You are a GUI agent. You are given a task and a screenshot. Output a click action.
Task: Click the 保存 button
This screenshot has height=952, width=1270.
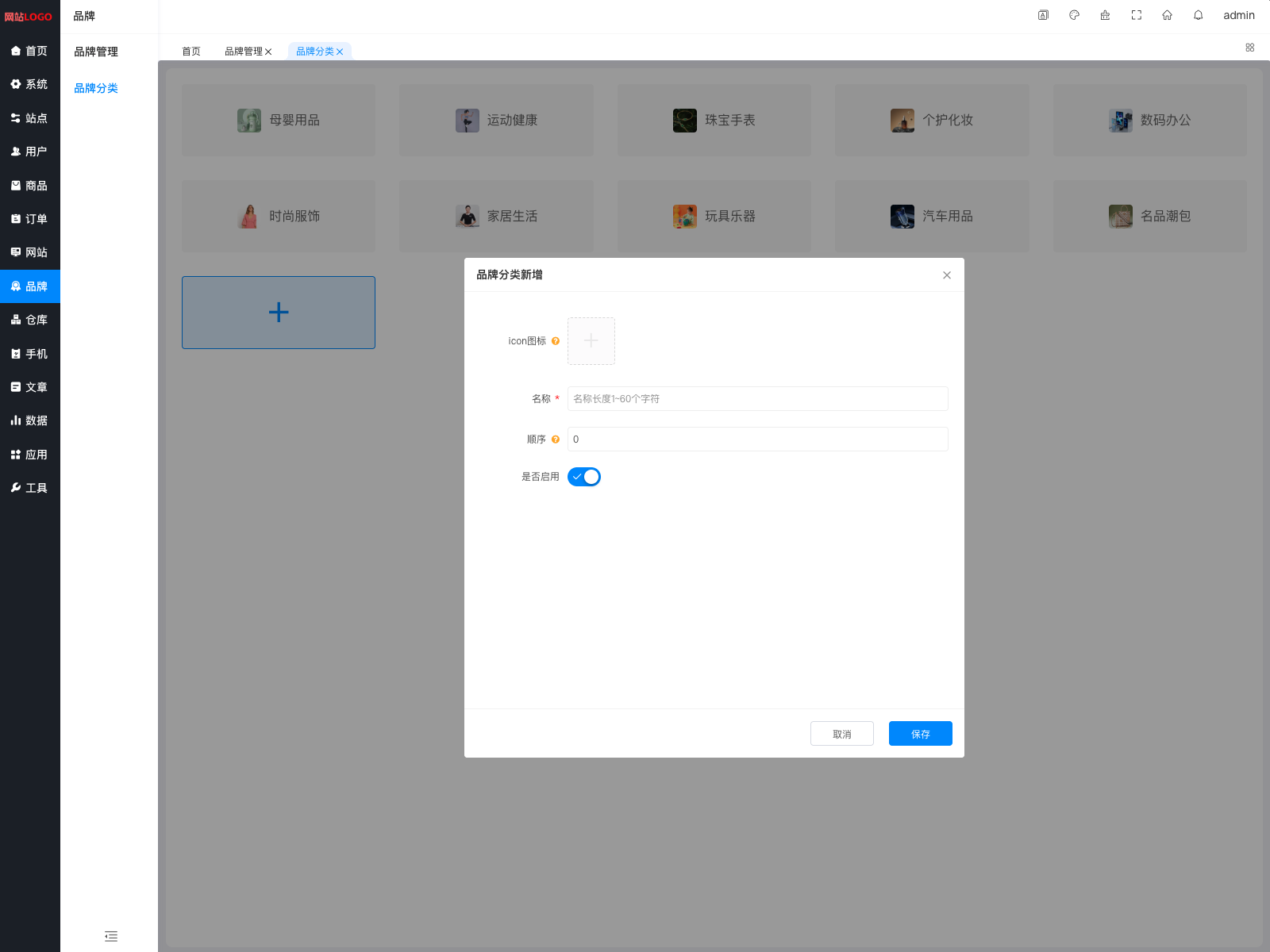pos(920,734)
